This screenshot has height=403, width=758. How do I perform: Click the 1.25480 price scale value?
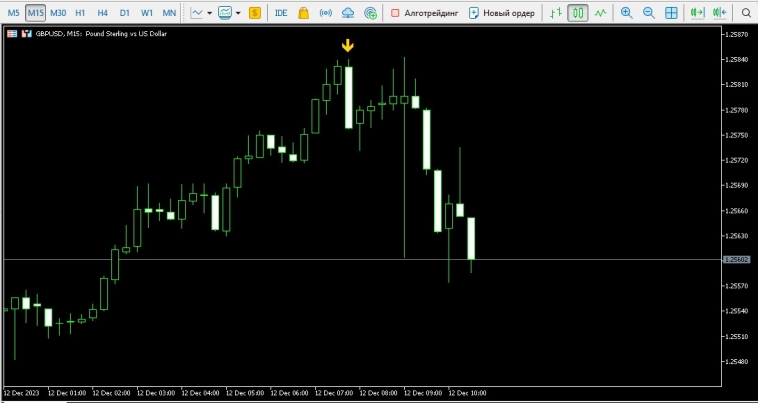click(736, 361)
